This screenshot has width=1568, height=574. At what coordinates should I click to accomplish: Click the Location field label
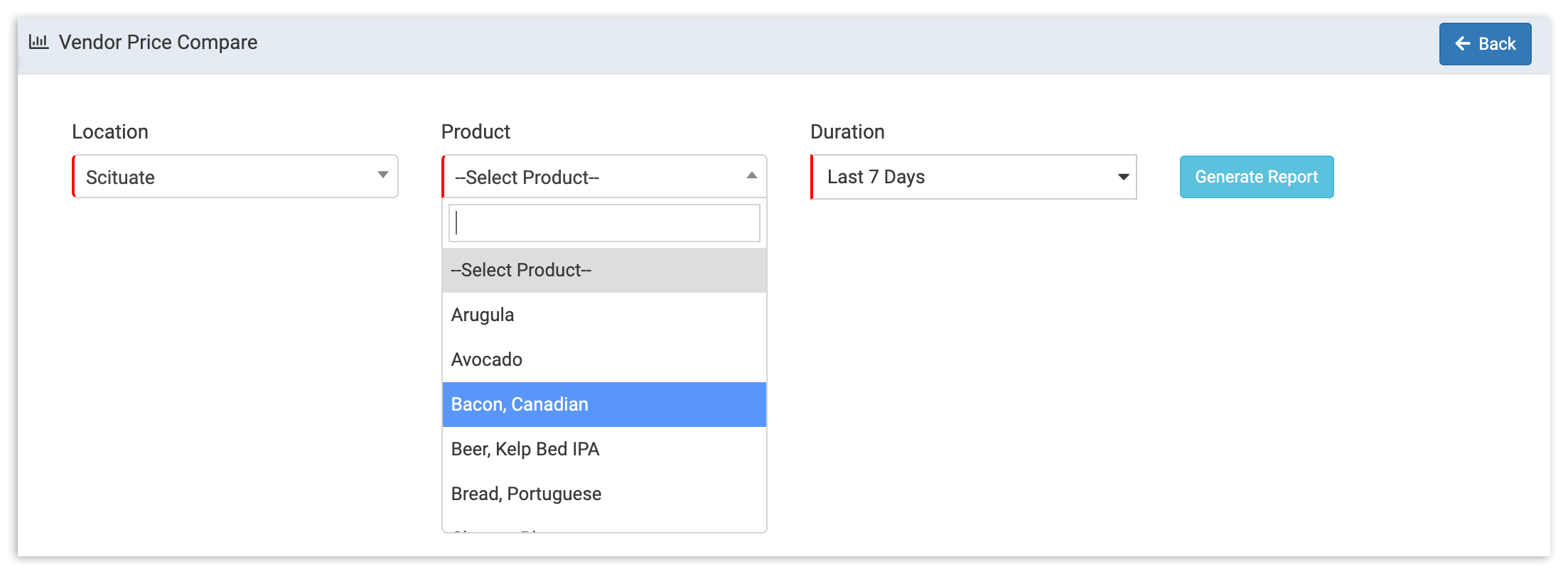(110, 132)
